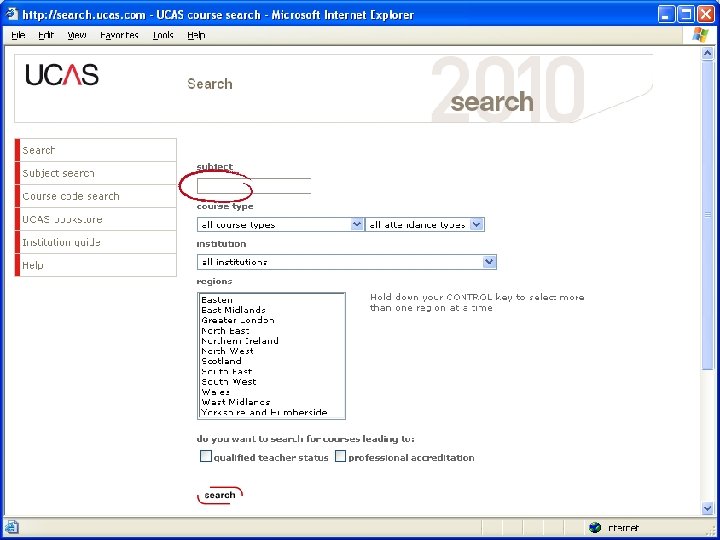720x540 pixels.
Task: Click the search button below checkboxes
Action: (x=219, y=495)
